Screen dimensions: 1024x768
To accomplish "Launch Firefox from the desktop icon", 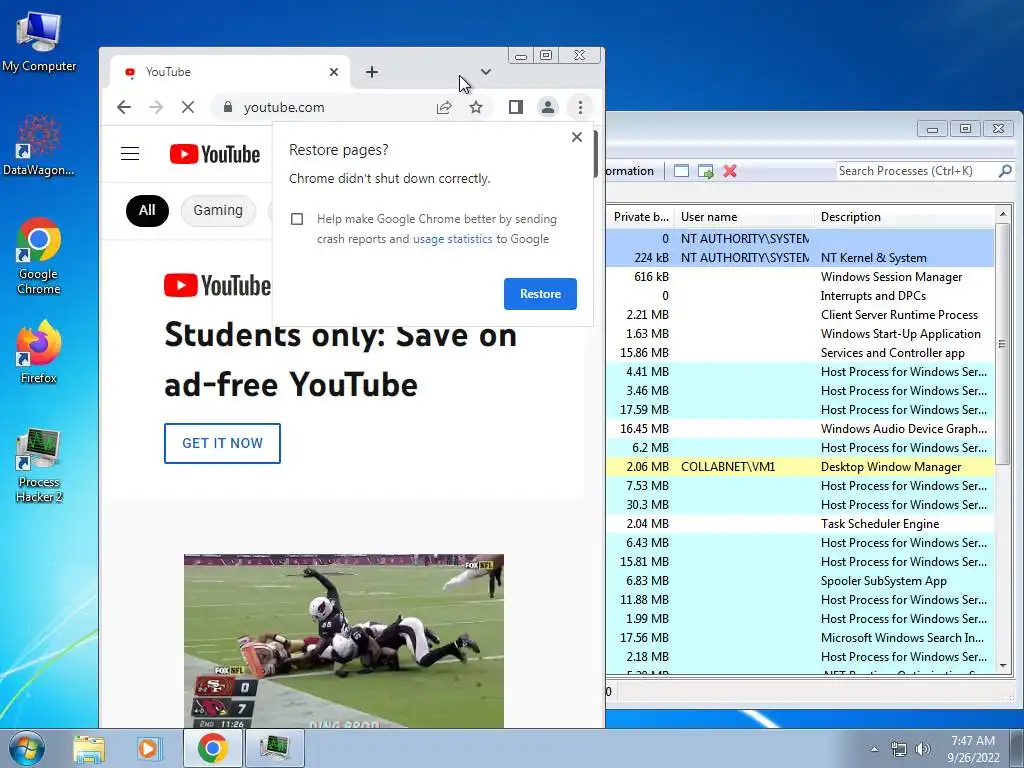I will (39, 351).
